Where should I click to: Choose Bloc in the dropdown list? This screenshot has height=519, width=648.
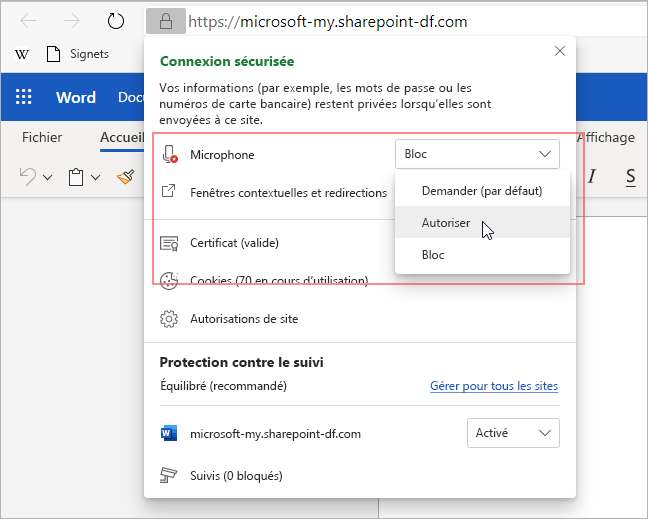pos(482,255)
